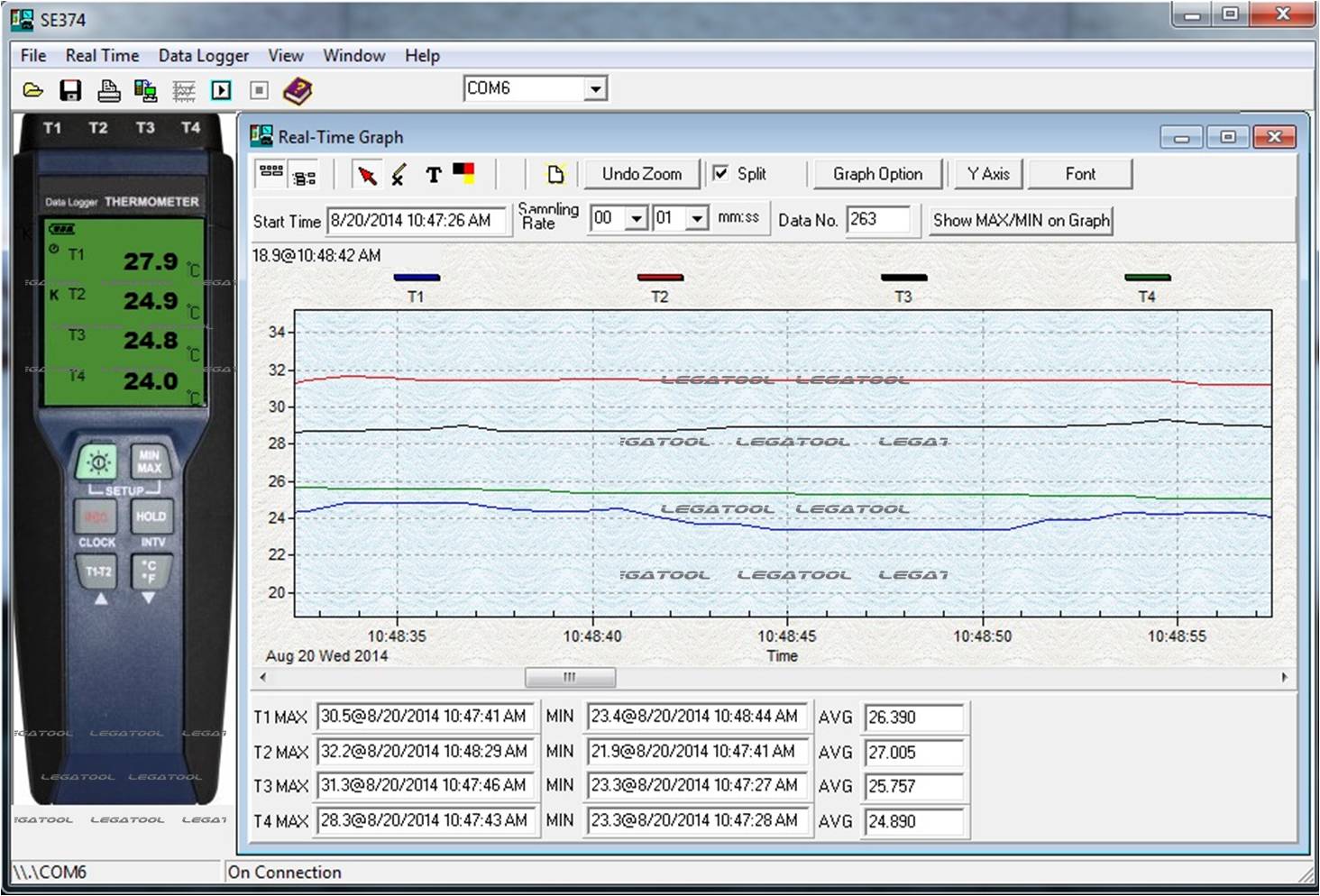Click the Graph Option button
This screenshot has width=1320, height=896.
[x=877, y=174]
